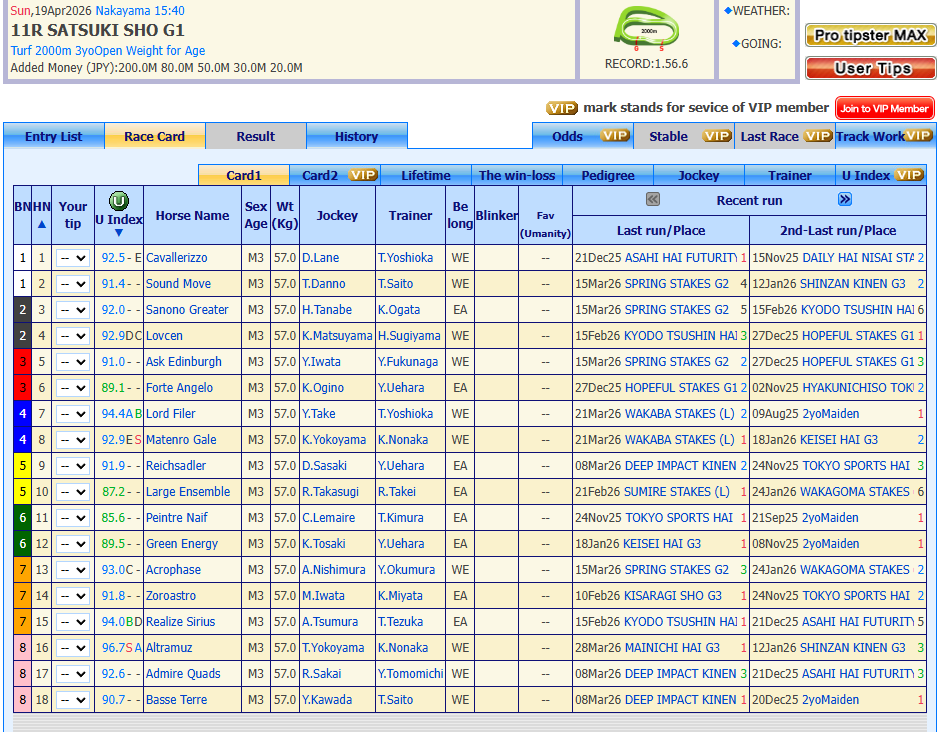Open the Odds VIP tab
940x732 pixels.
582,136
